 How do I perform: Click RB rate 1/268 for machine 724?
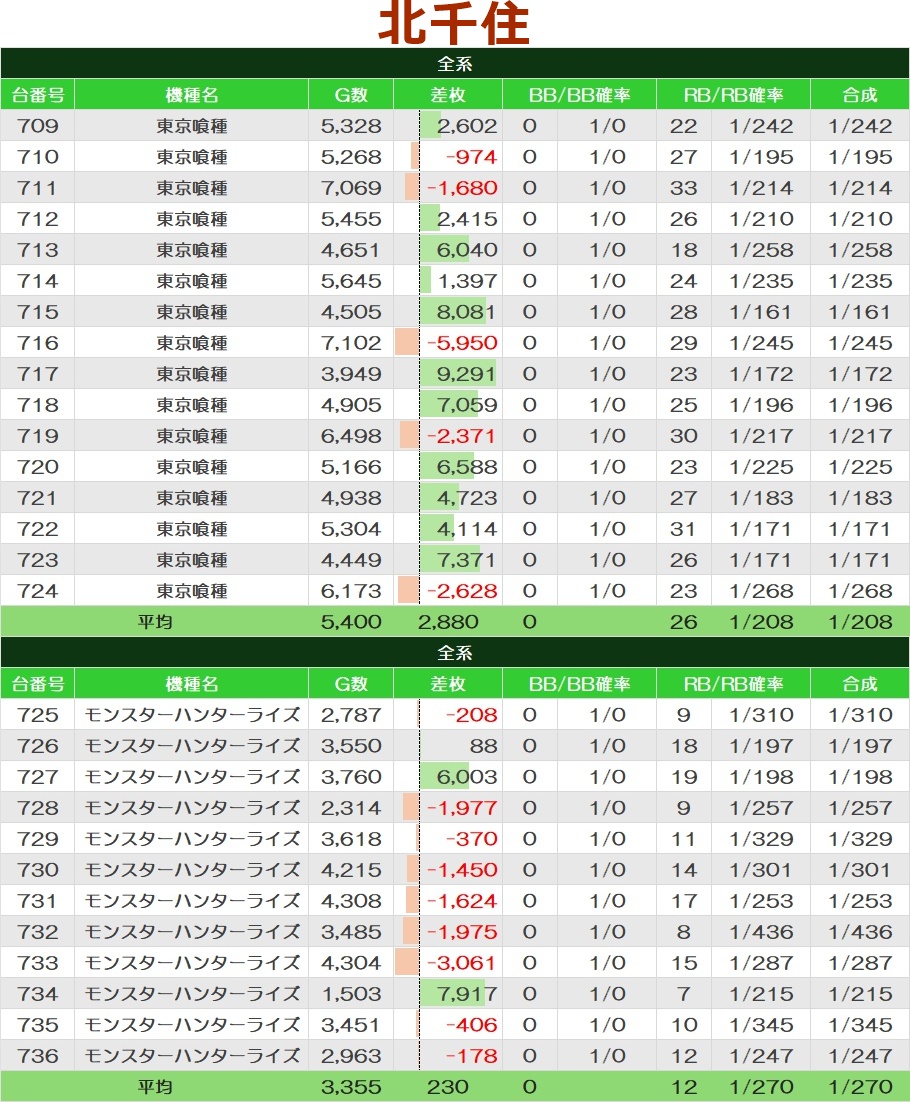[761, 591]
